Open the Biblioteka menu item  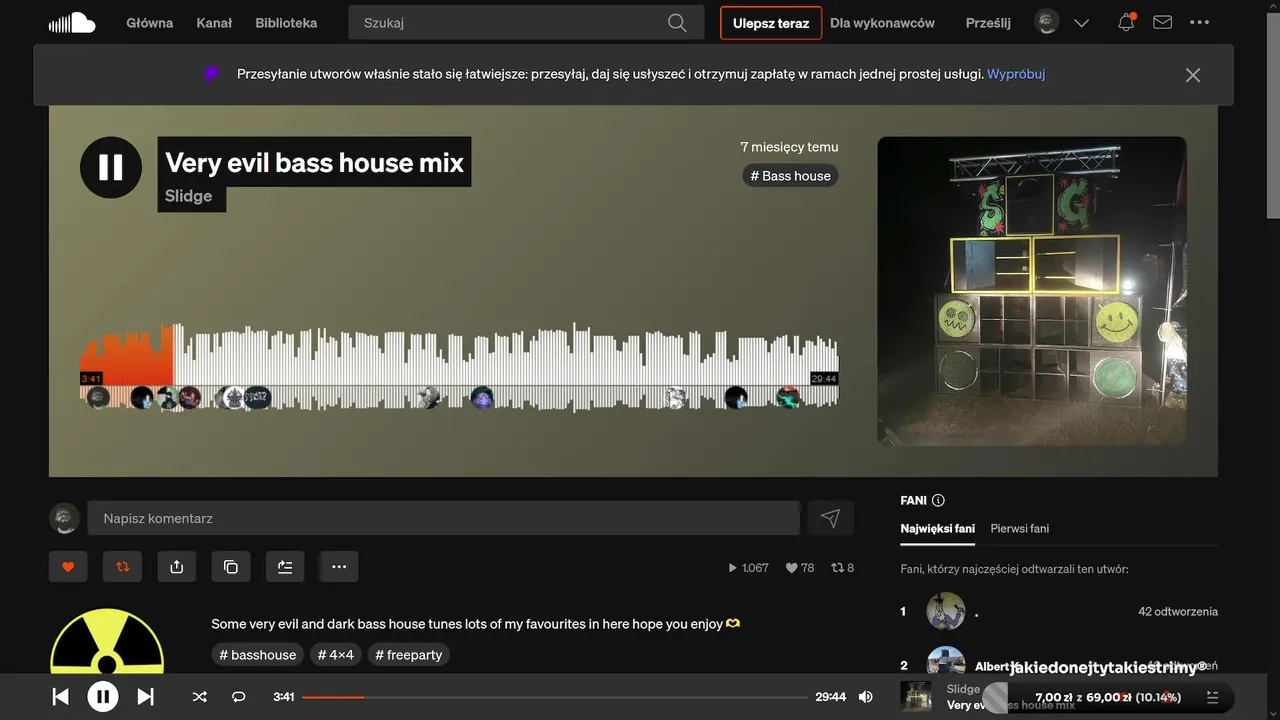(286, 23)
